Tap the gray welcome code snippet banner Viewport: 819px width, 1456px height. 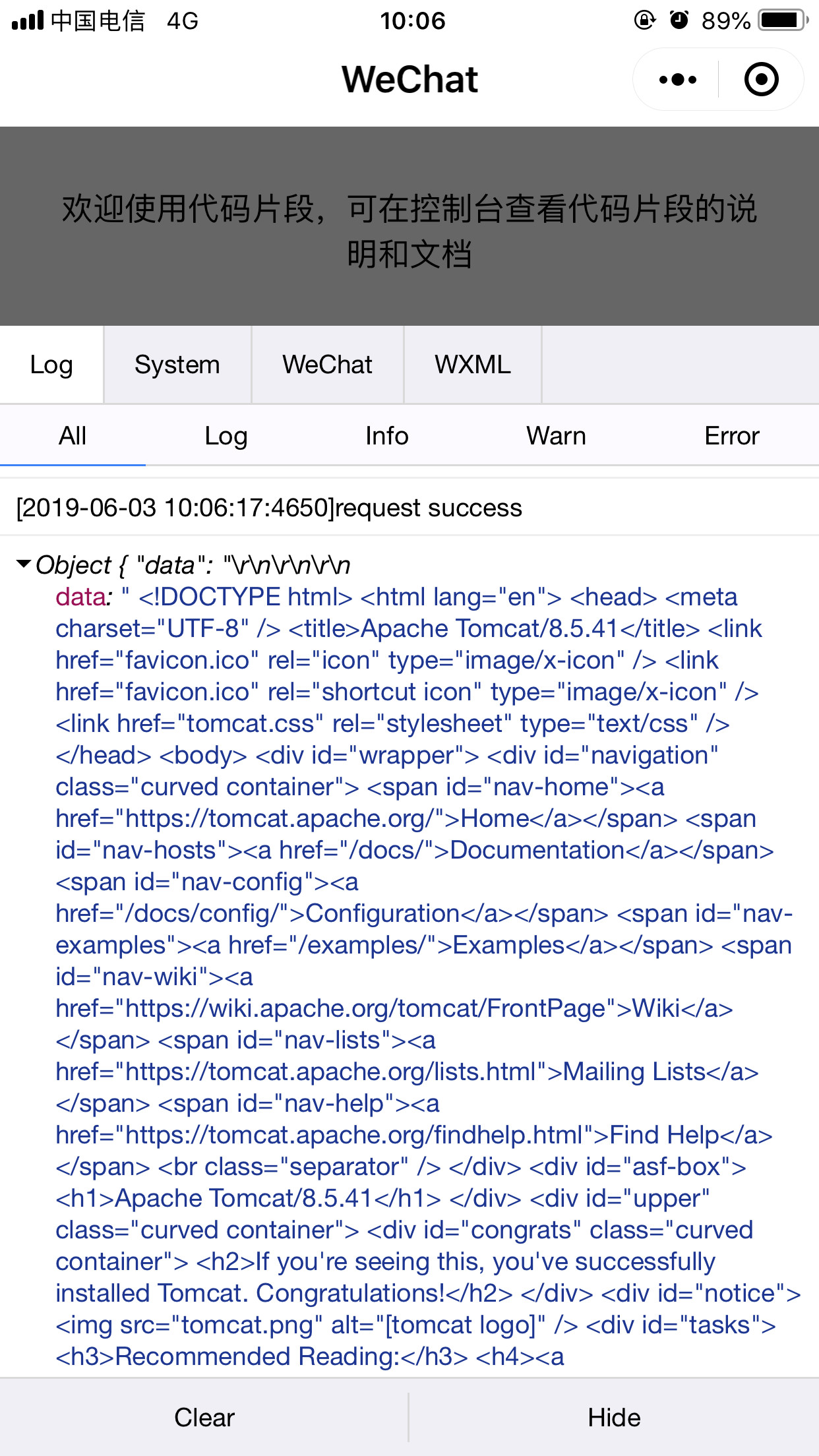point(409,226)
